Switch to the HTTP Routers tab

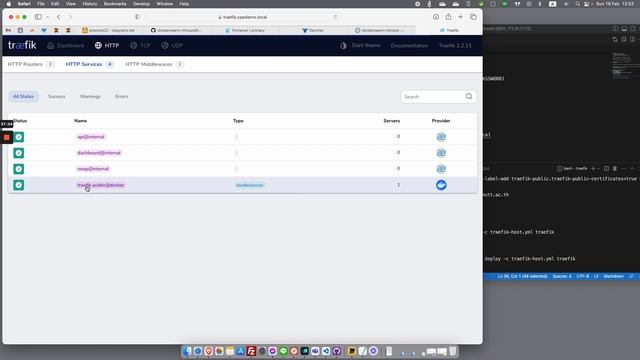[31, 64]
